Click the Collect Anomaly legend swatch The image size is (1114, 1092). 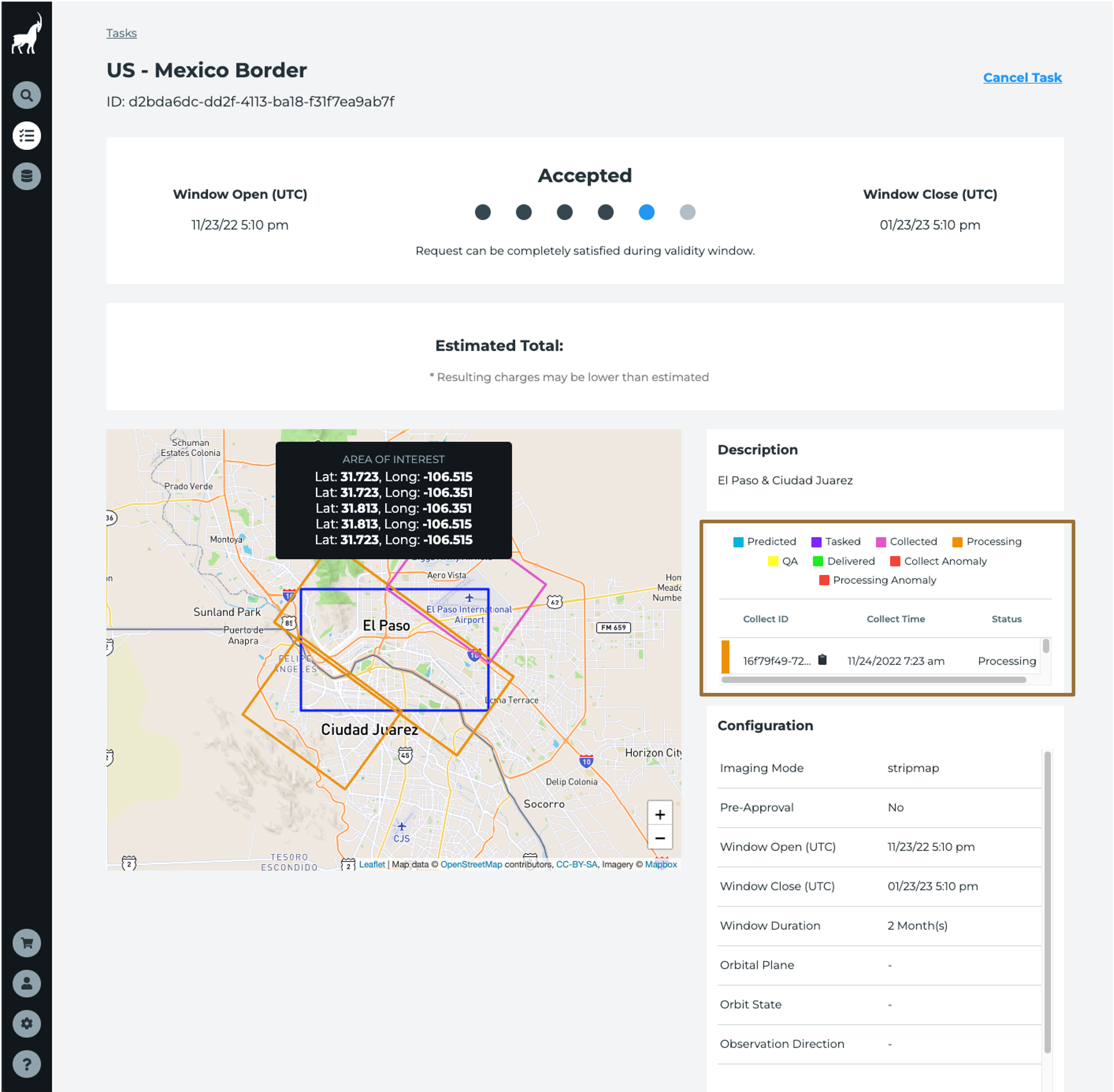pyautogui.click(x=895, y=561)
